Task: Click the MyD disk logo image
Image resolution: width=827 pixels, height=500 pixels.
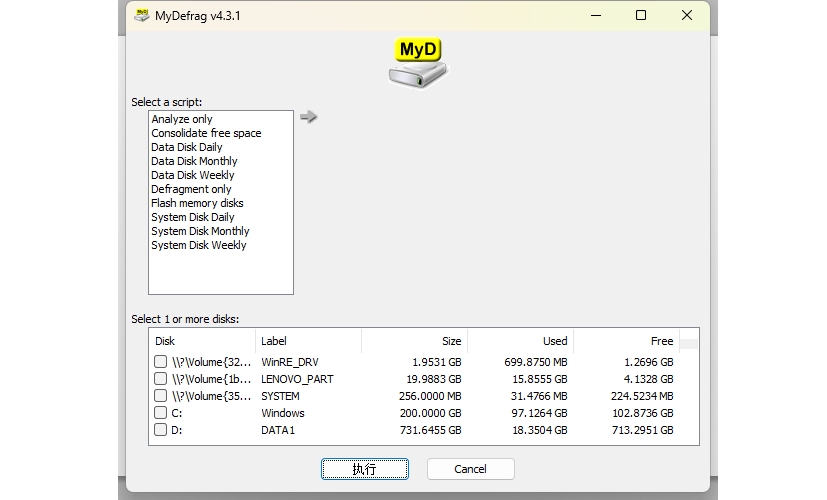Action: coord(418,63)
